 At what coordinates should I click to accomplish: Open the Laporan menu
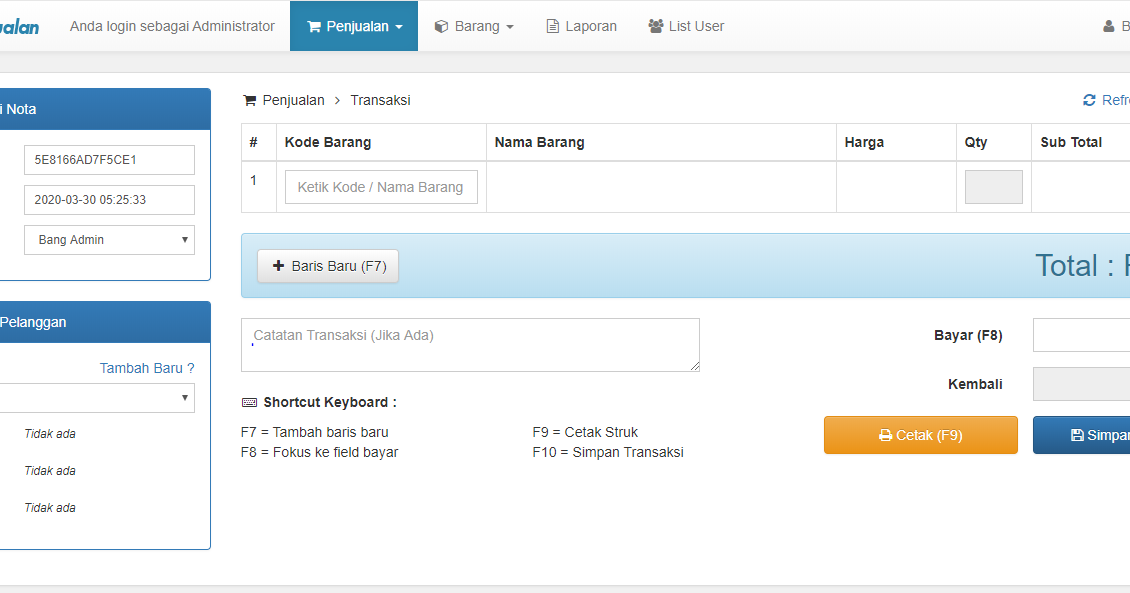click(580, 26)
